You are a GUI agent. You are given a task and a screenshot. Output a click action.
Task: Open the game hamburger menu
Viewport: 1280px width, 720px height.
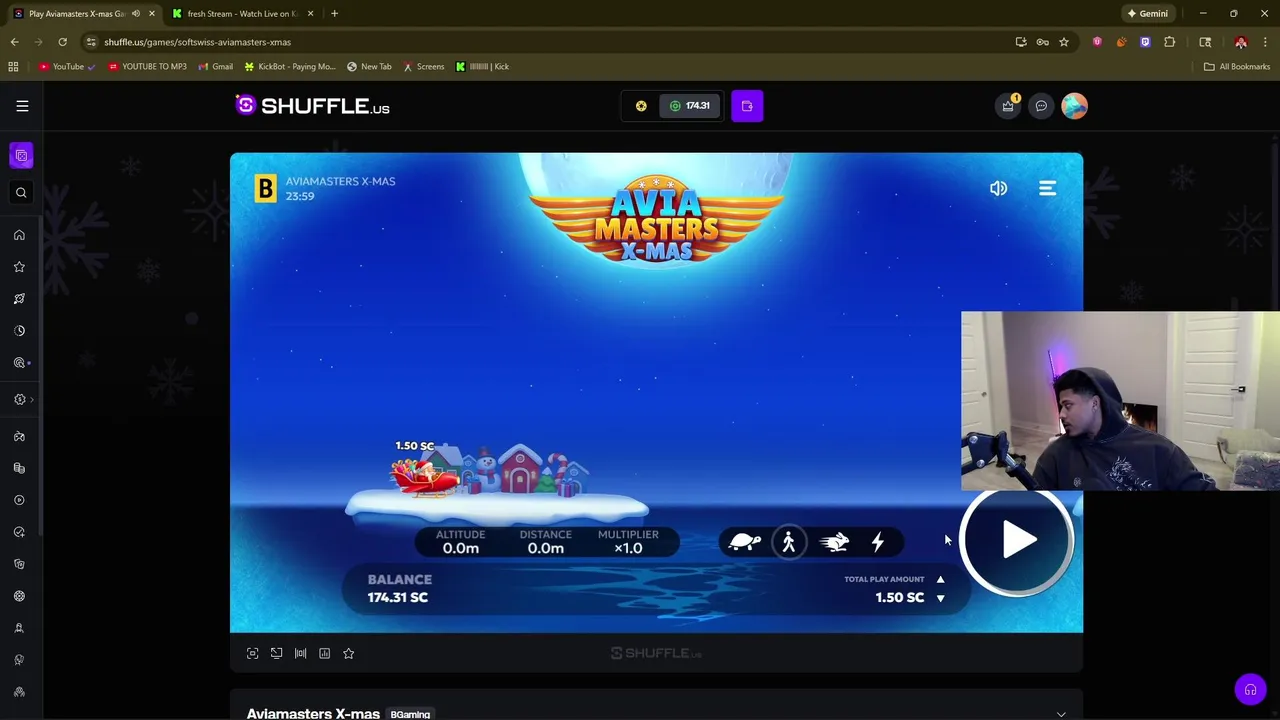tap(1047, 188)
